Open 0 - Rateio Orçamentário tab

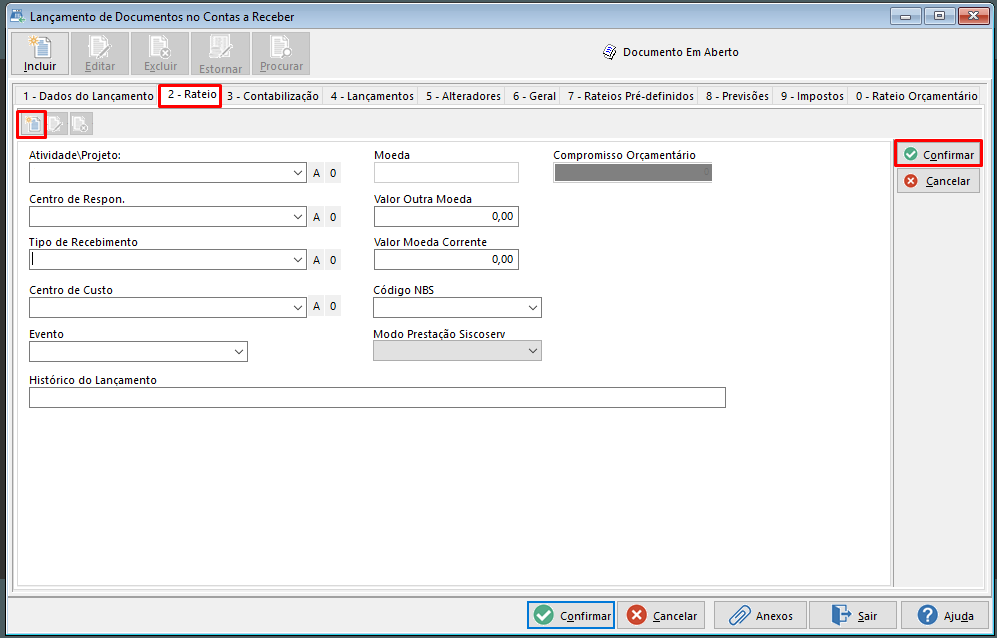click(916, 96)
